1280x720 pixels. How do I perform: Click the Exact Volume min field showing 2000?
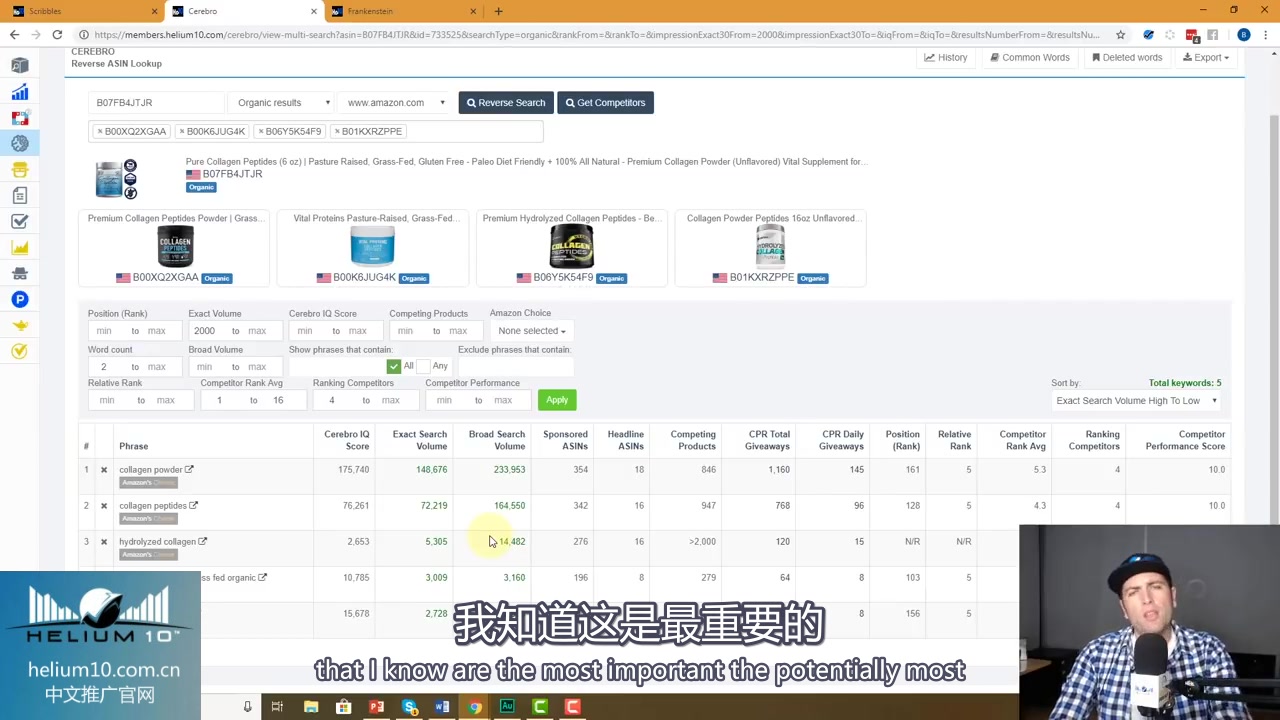click(206, 331)
